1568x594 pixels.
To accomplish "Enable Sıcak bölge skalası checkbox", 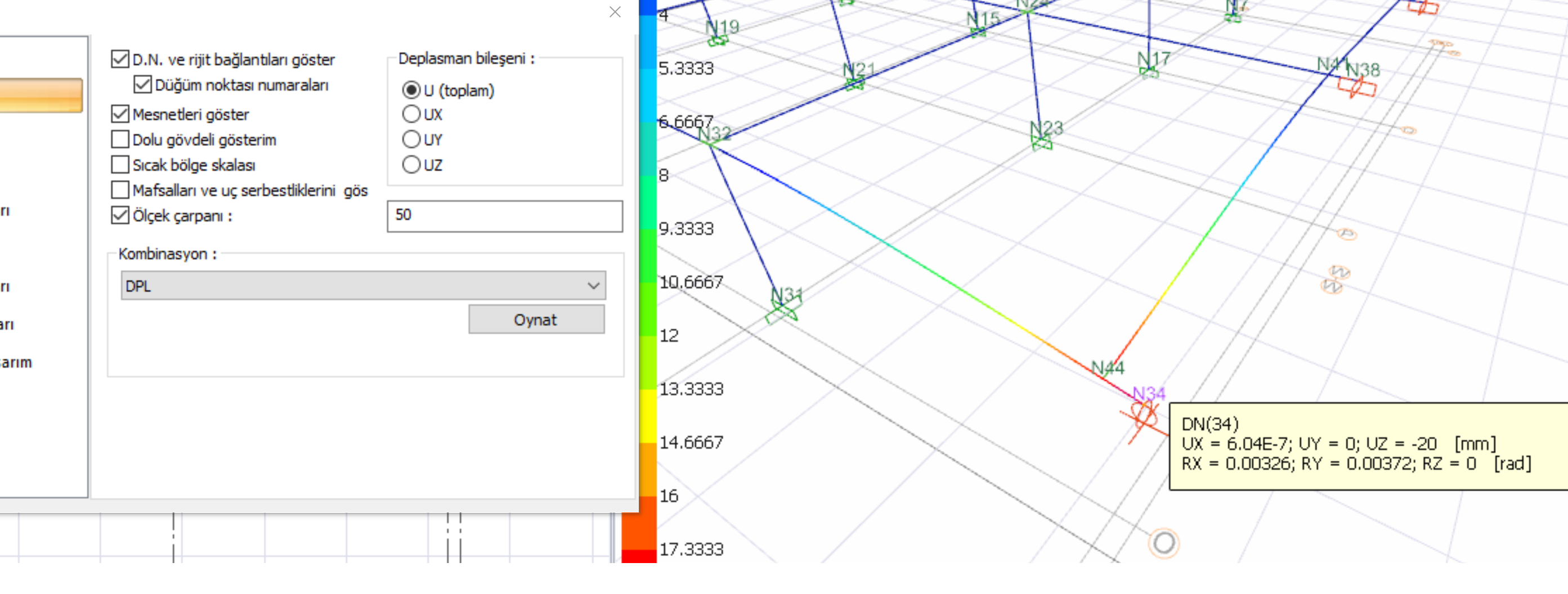I will tap(120, 164).
